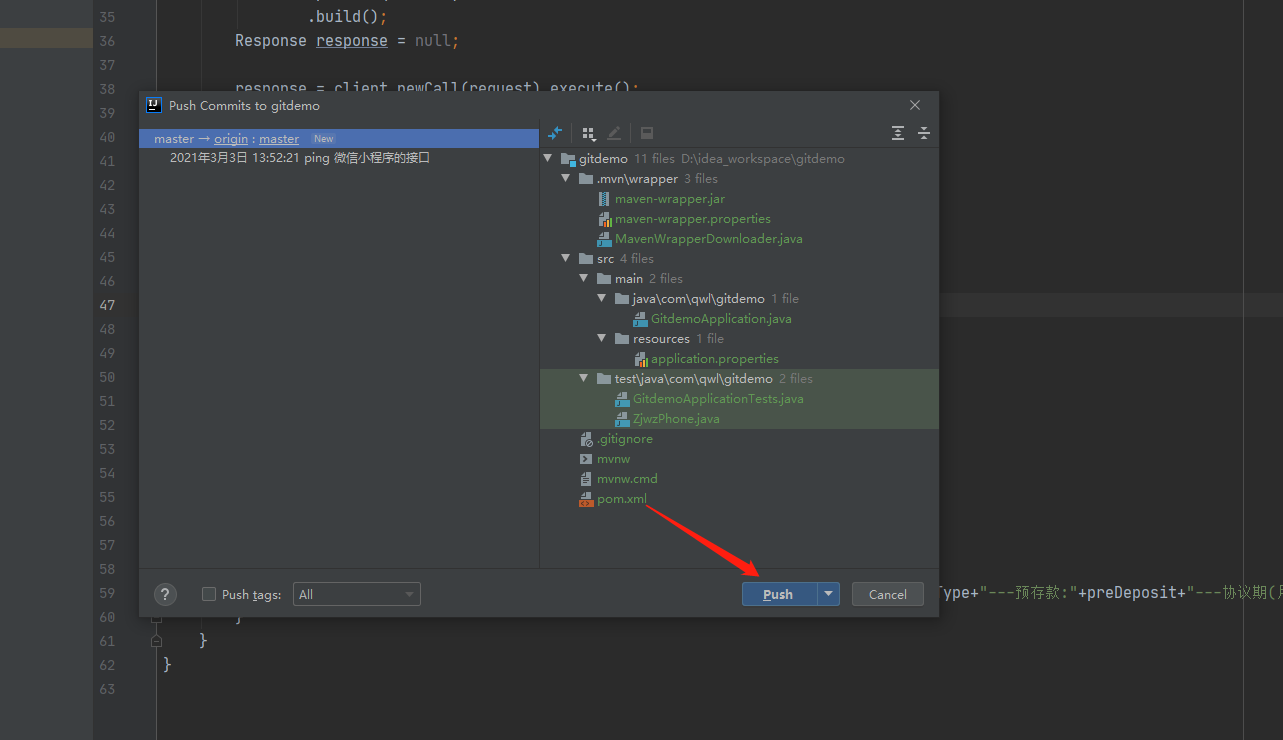The height and width of the screenshot is (740, 1283).
Task: Click line number 36 in editor gutter
Action: (x=107, y=41)
